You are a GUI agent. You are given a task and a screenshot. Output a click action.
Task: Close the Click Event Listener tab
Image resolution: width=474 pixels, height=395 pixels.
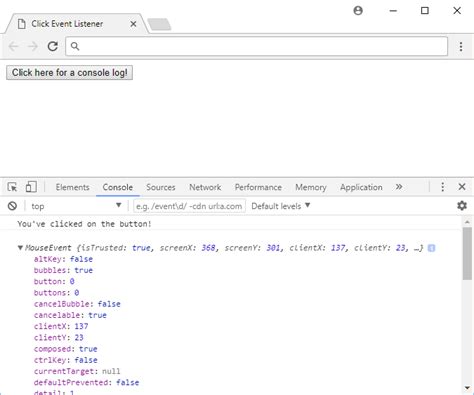point(133,24)
